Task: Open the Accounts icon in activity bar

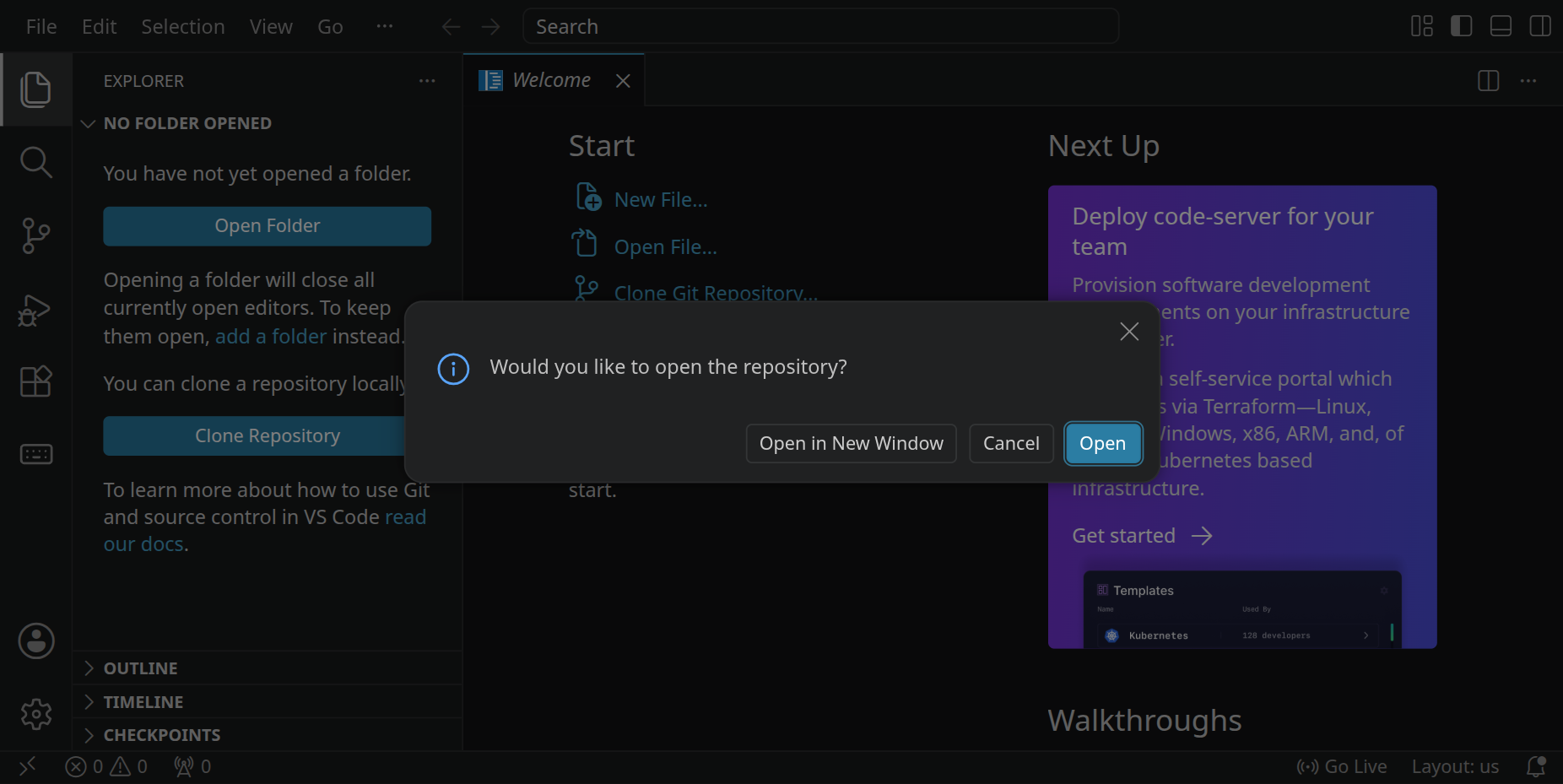Action: (x=35, y=641)
